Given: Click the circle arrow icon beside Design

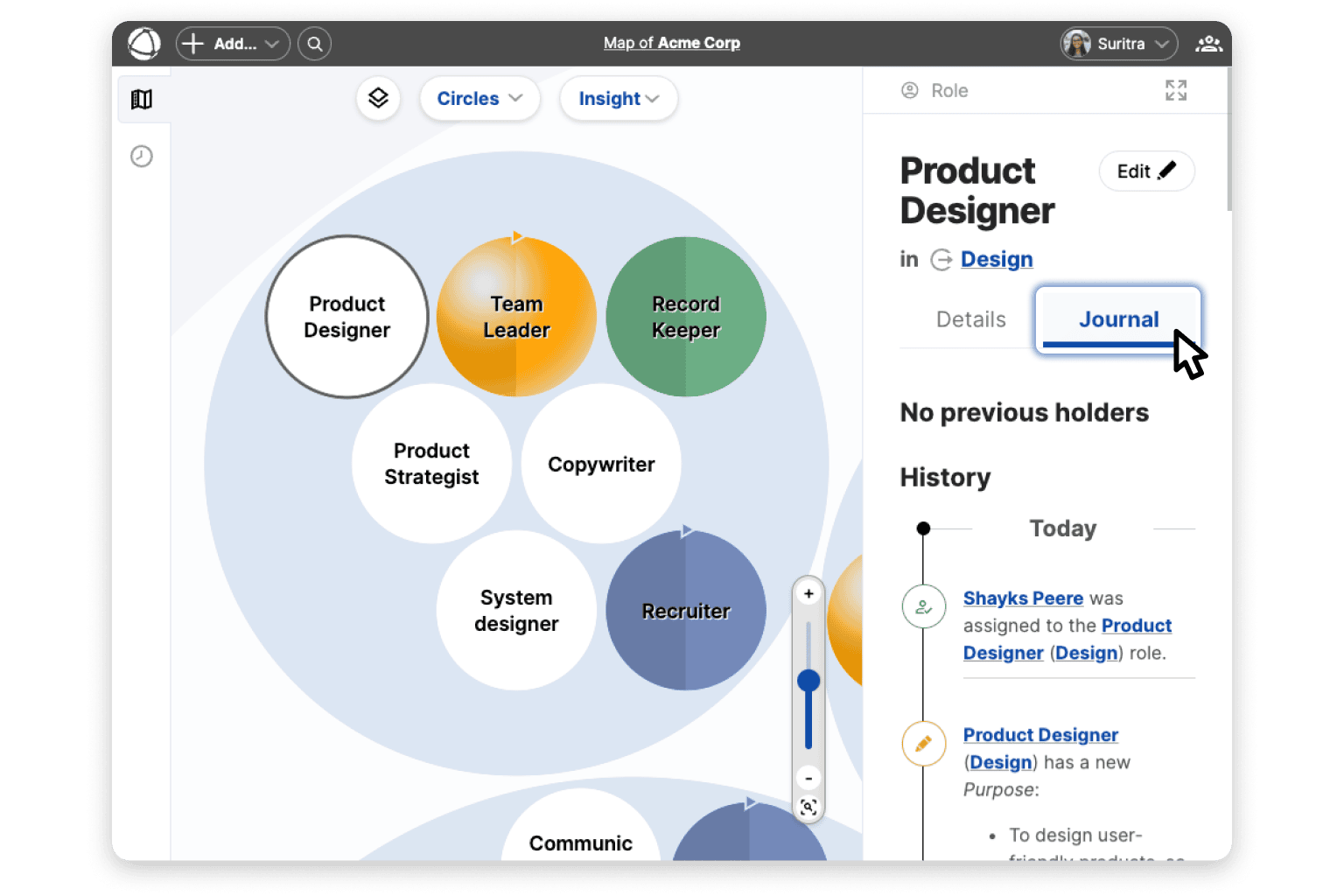Looking at the screenshot, I should point(941,260).
